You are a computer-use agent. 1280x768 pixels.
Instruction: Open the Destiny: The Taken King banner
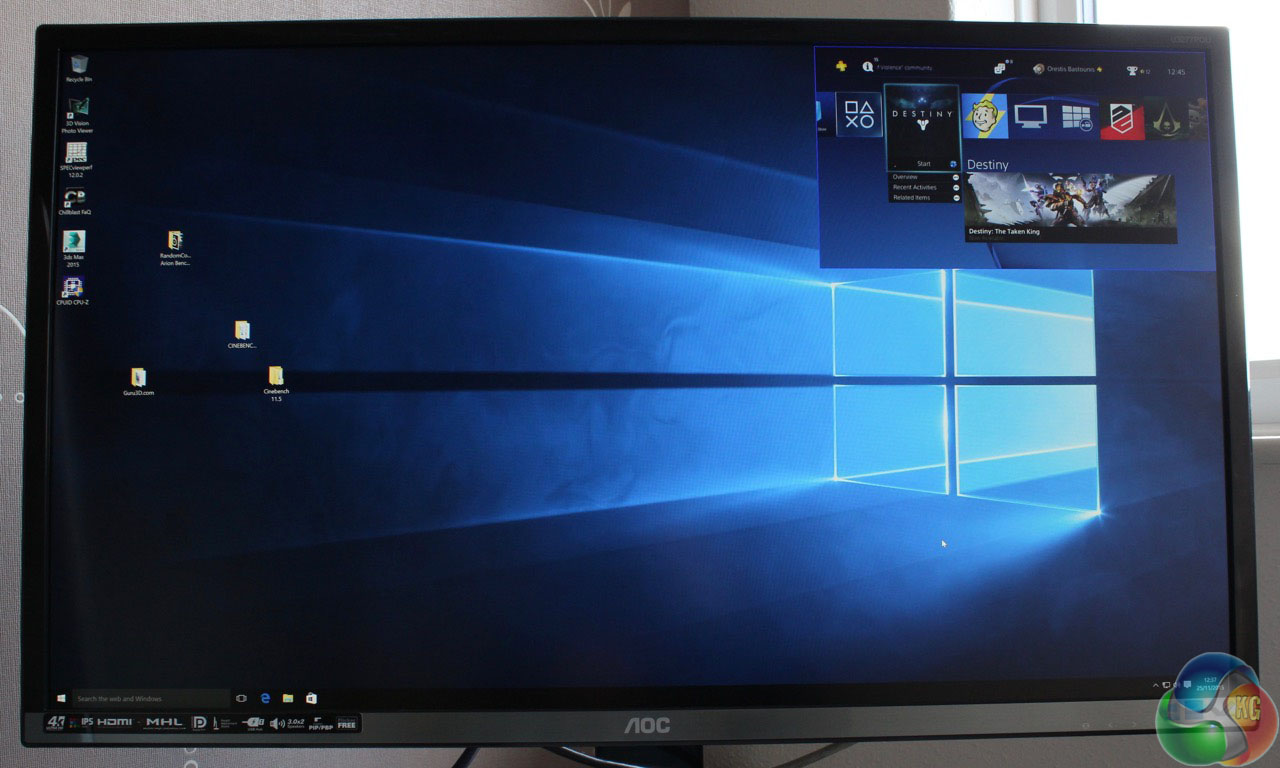click(x=1070, y=209)
